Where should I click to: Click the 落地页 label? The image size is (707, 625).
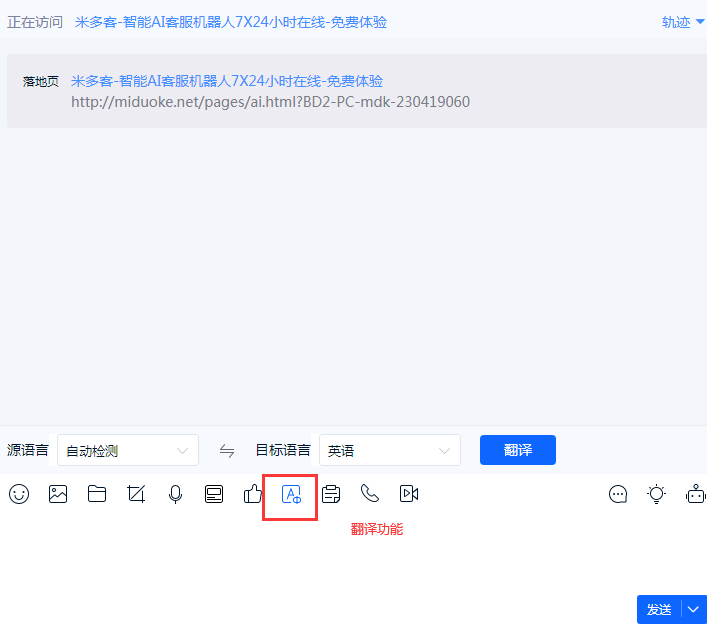(x=41, y=82)
